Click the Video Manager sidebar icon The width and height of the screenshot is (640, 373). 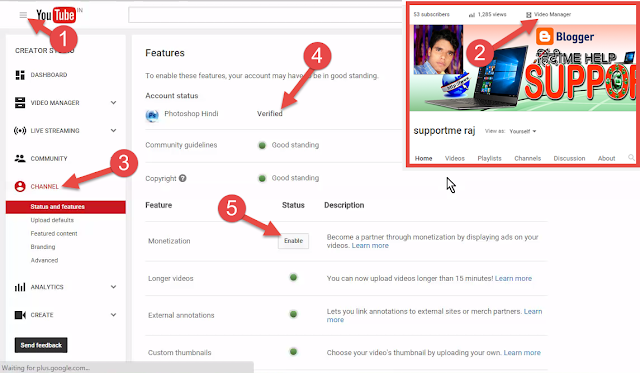click(20, 102)
